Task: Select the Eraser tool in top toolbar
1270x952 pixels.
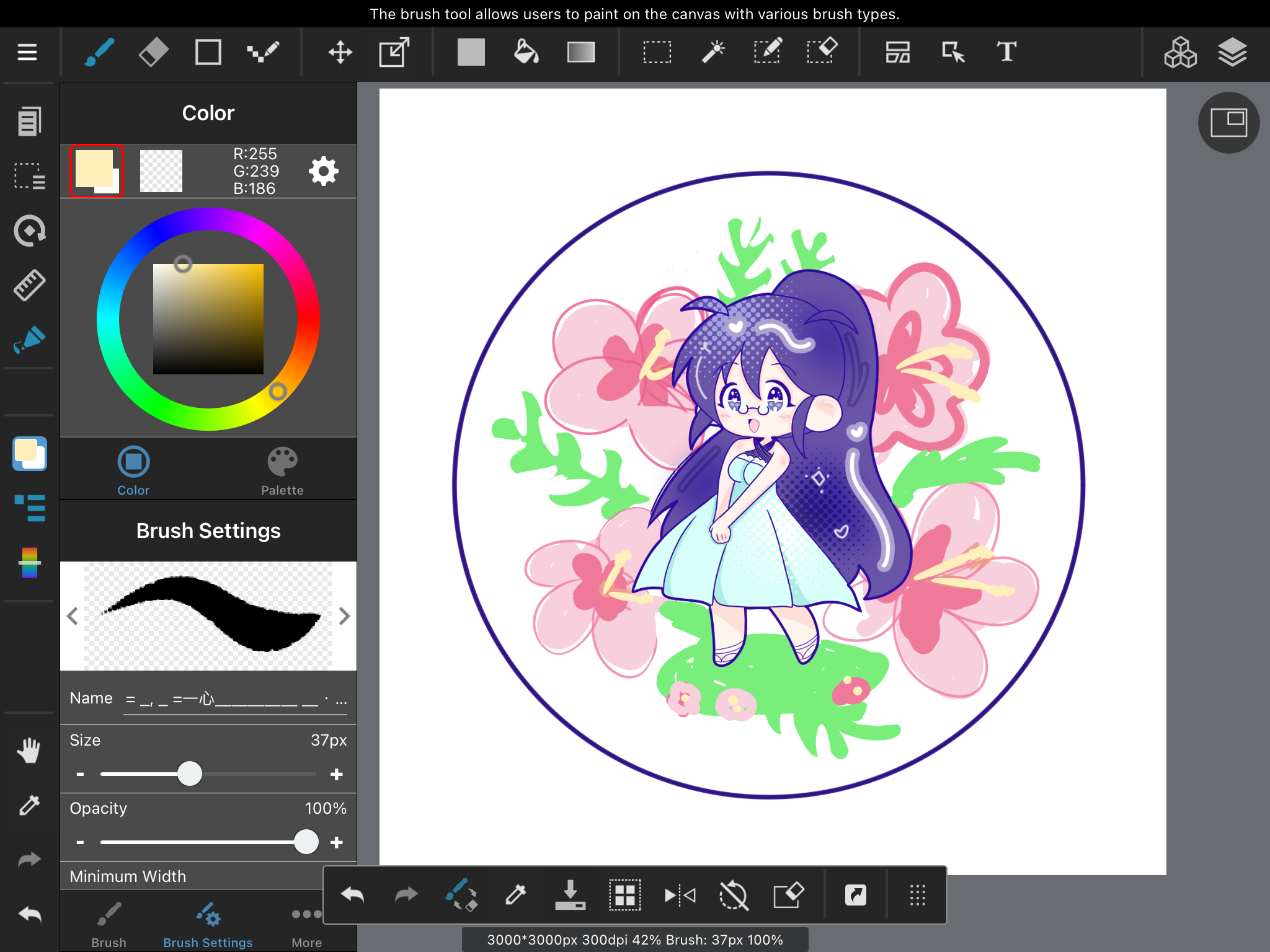Action: point(153,52)
